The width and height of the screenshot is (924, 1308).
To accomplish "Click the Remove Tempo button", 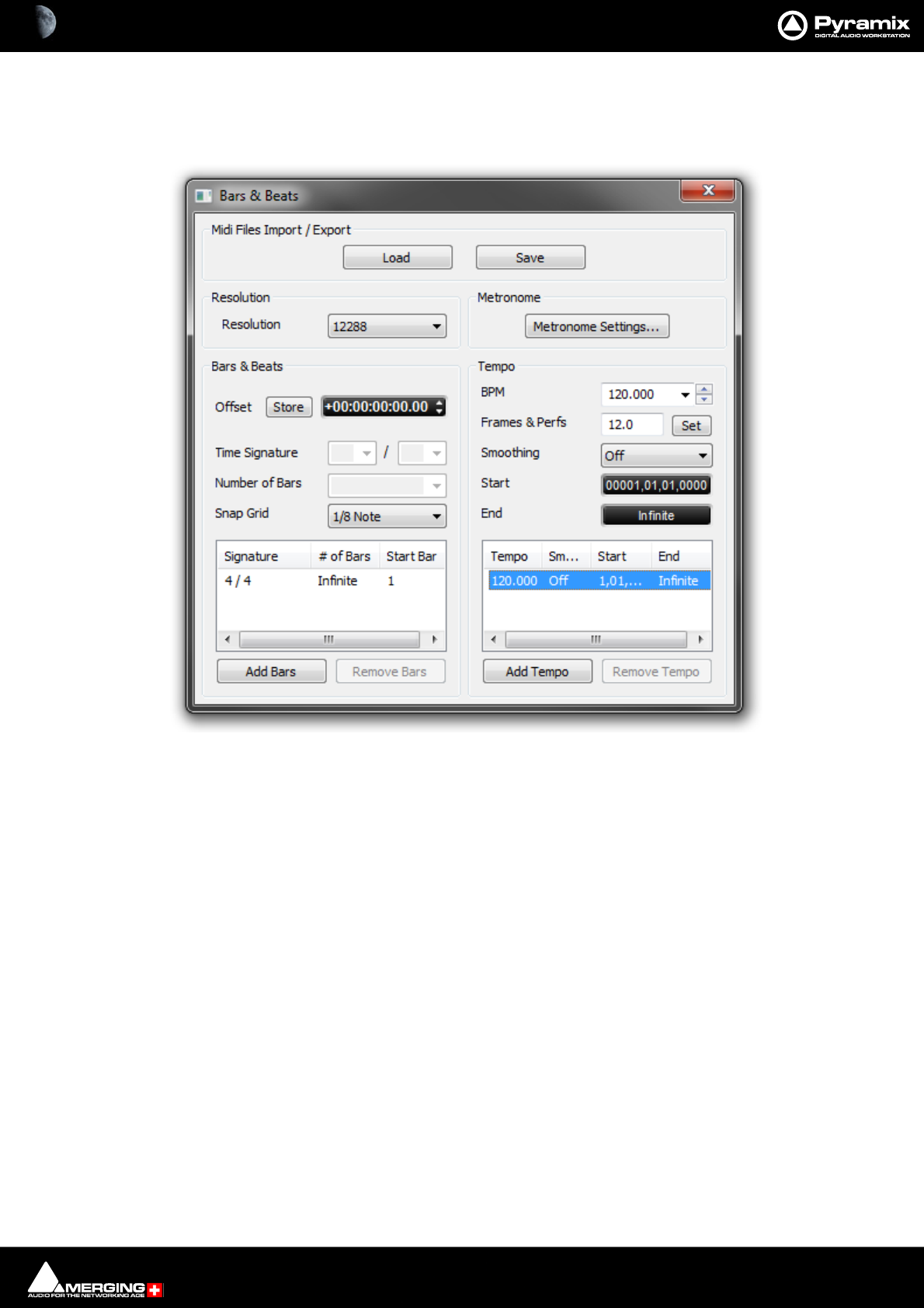I will click(x=657, y=671).
